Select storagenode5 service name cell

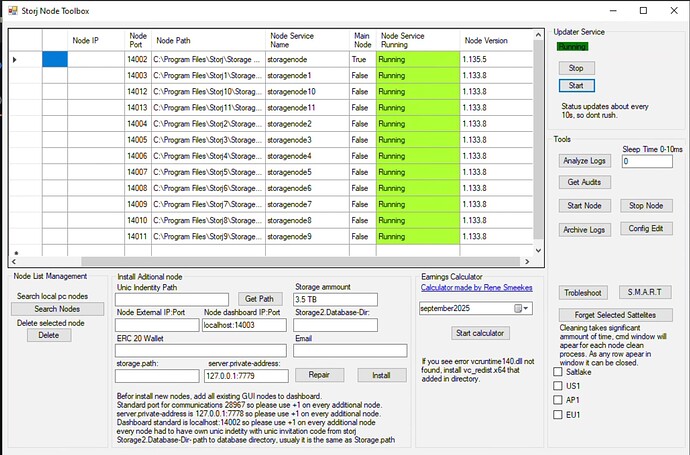308,172
